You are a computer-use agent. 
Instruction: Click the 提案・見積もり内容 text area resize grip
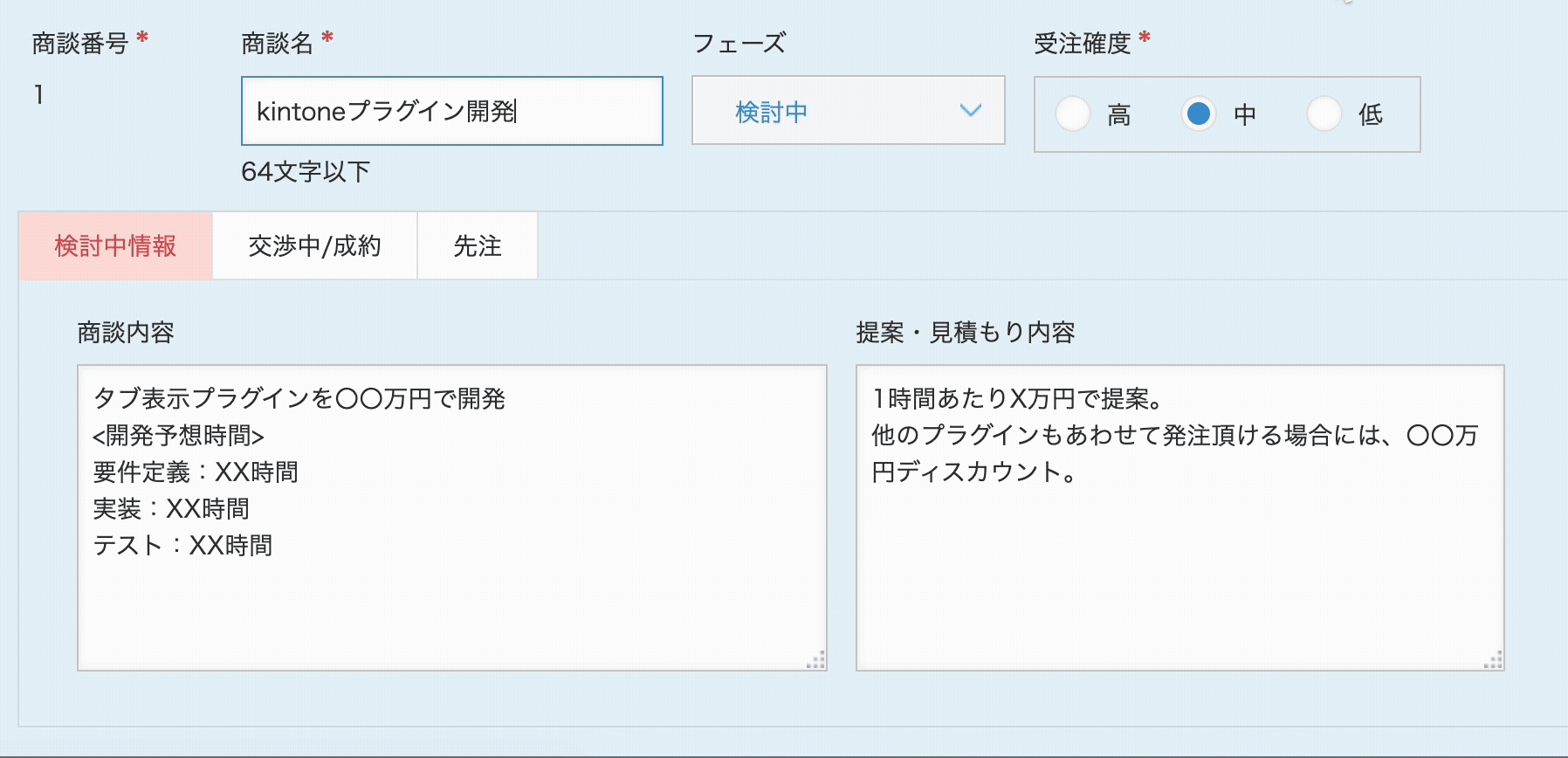[x=1495, y=661]
